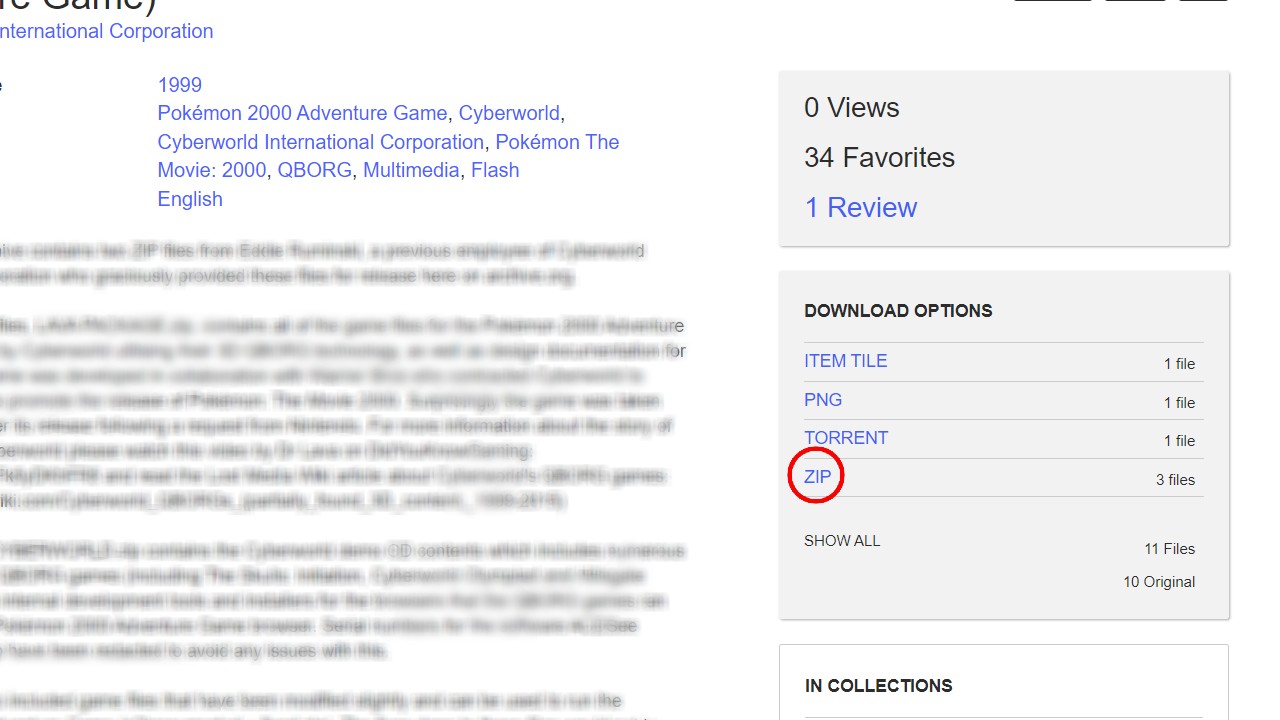Open the QBORG topic link
The image size is (1280, 720).
coord(314,170)
